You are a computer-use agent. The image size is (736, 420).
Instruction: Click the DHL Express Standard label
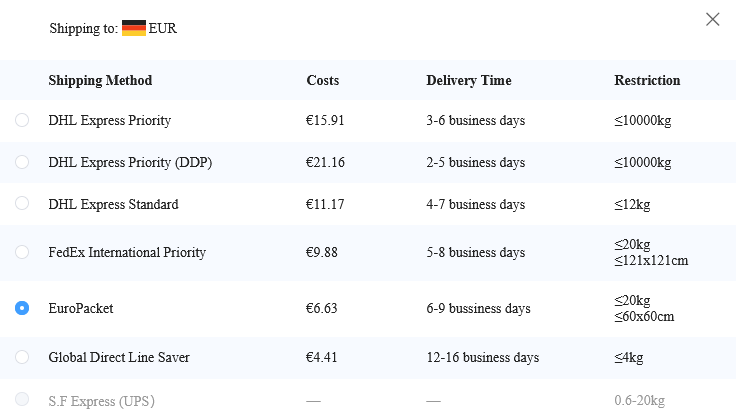114,205
